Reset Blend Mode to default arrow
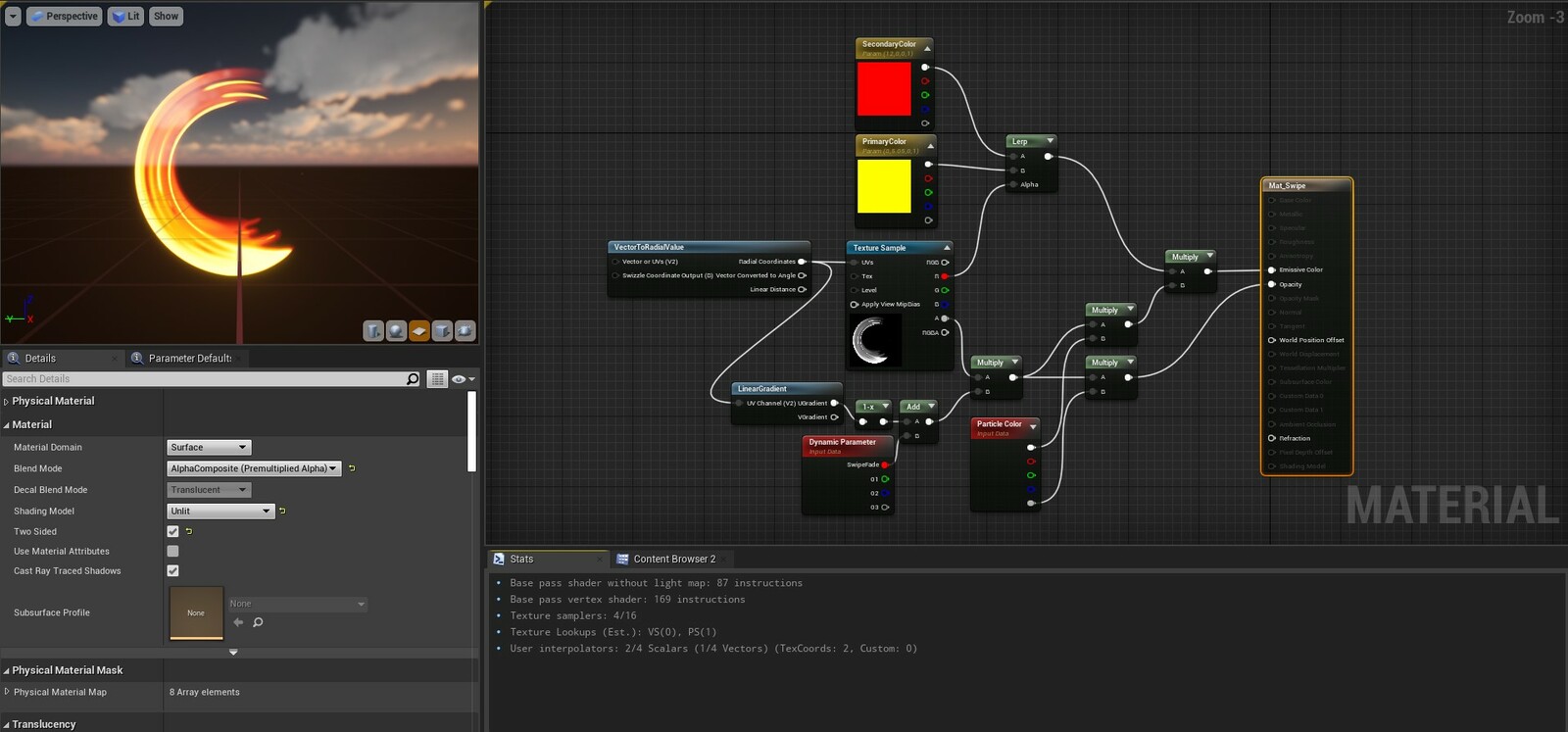1568x732 pixels. 352,468
